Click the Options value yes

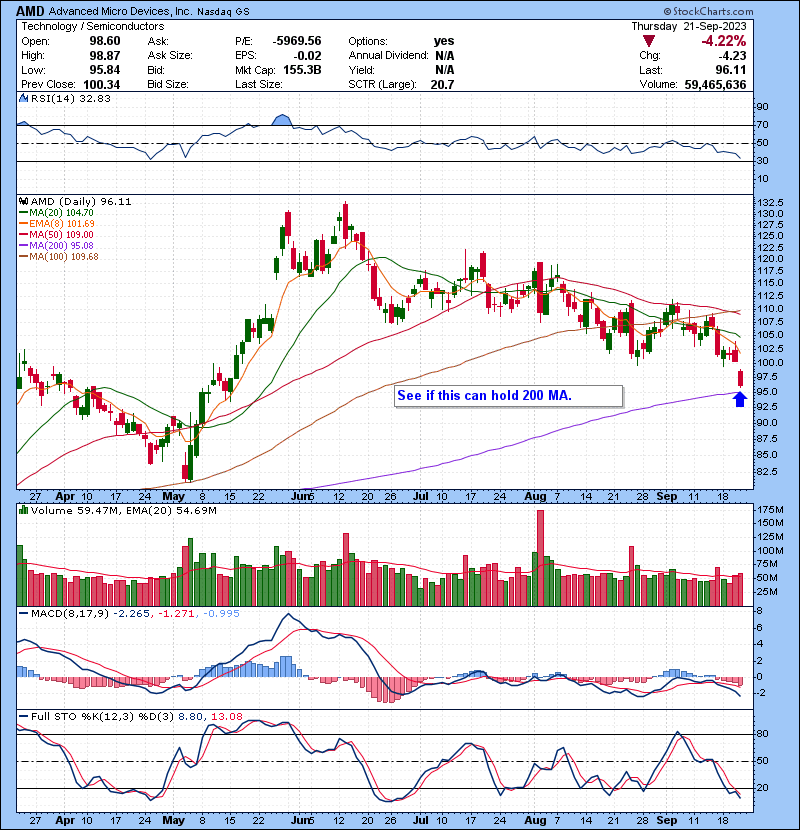[x=444, y=41]
